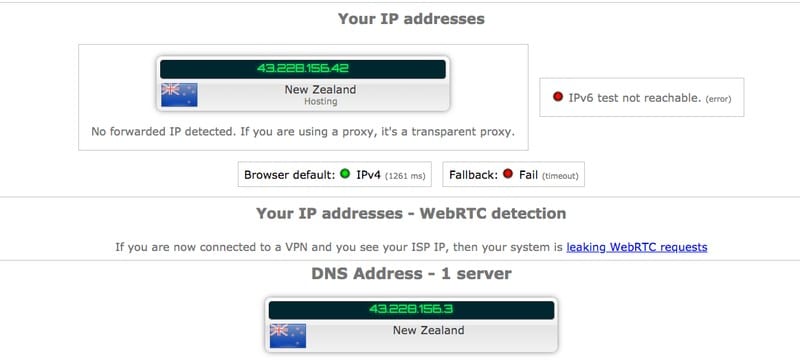
Task: Select the DNS address 43.228.156.3 display
Action: coord(411,310)
